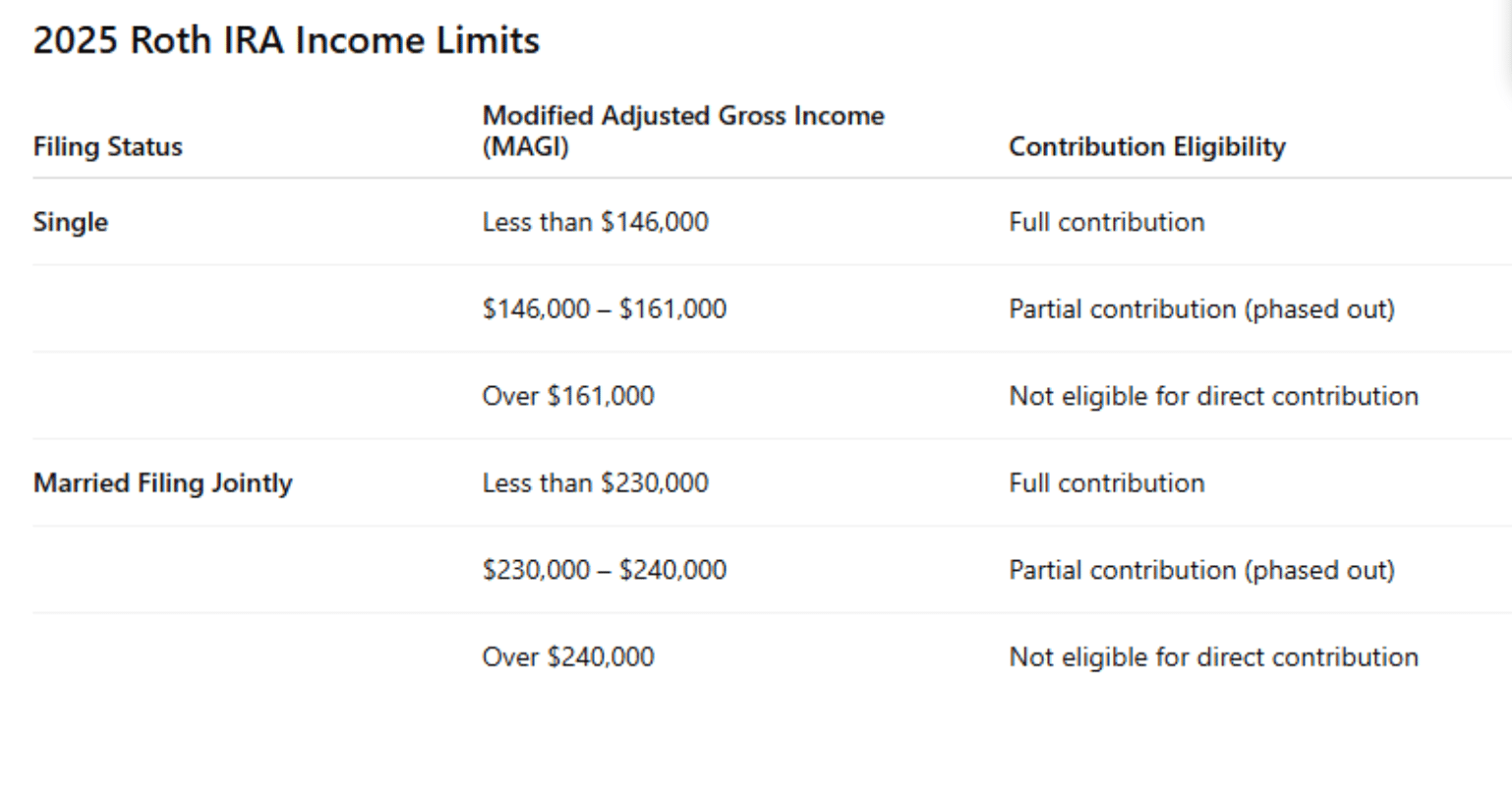Image resolution: width=1512 pixels, height=796 pixels.
Task: Click Full contribution in Married Filing Jointly row
Action: (1106, 483)
